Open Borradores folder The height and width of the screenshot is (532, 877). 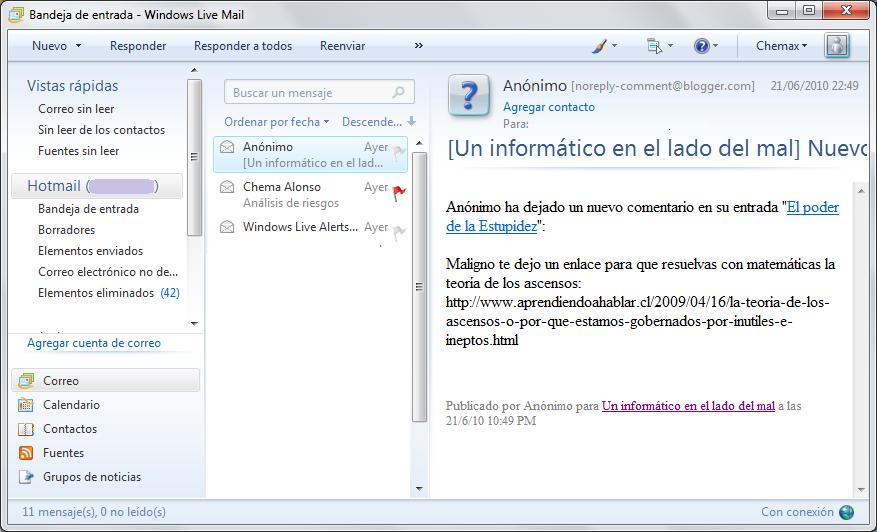point(67,230)
